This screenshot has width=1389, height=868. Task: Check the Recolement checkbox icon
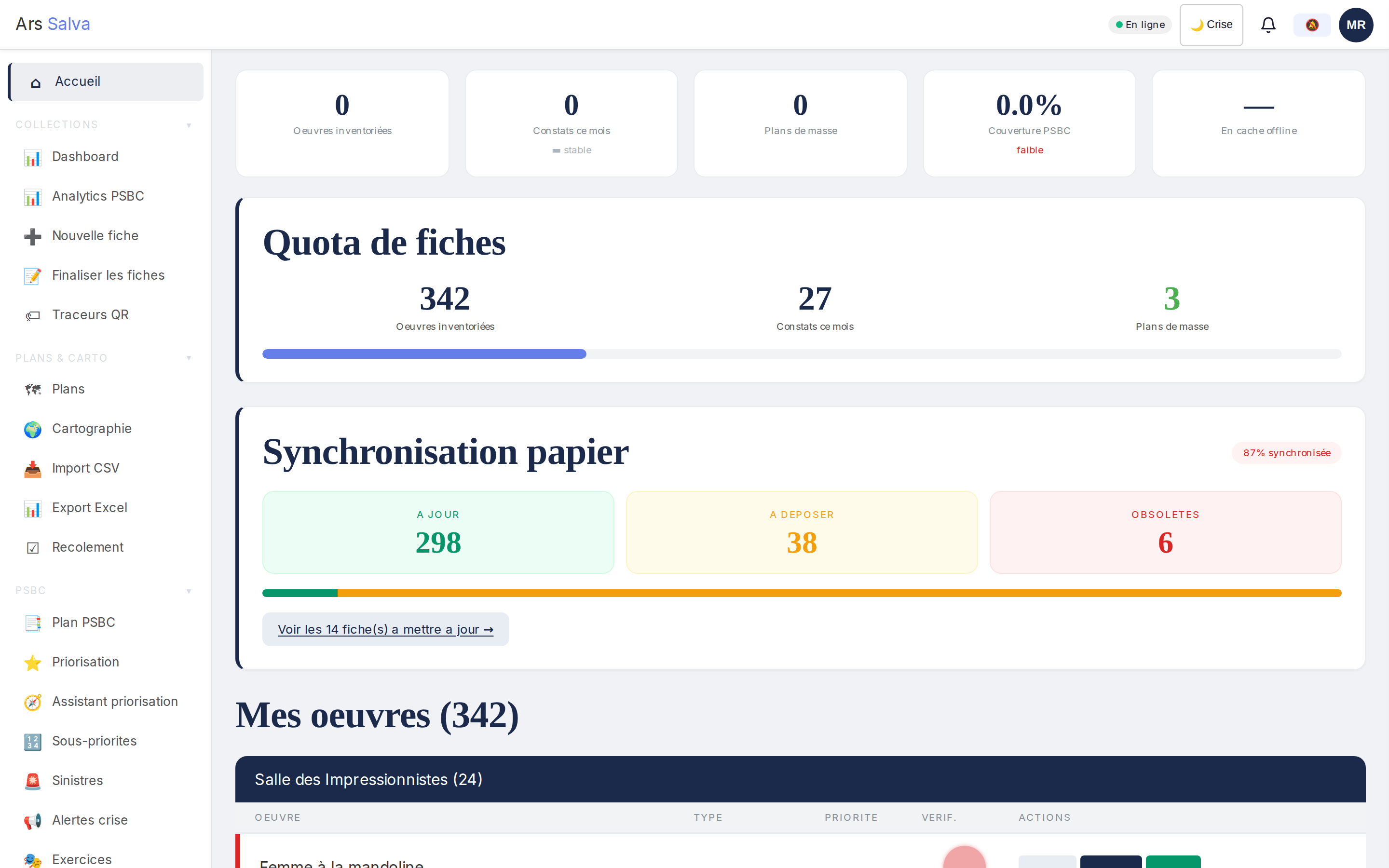[33, 547]
